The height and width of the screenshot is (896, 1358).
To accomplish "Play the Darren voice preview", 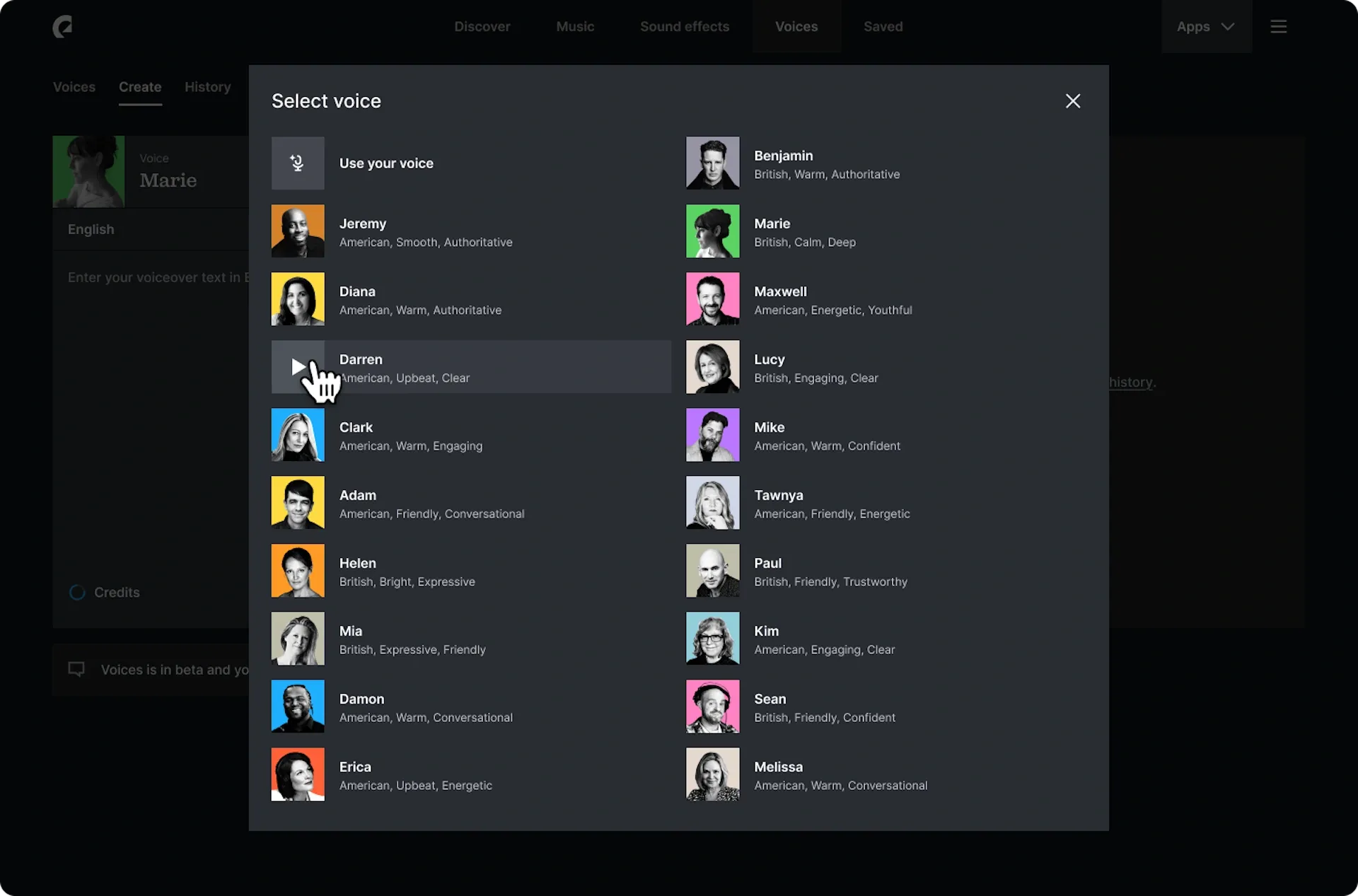I will (x=299, y=367).
